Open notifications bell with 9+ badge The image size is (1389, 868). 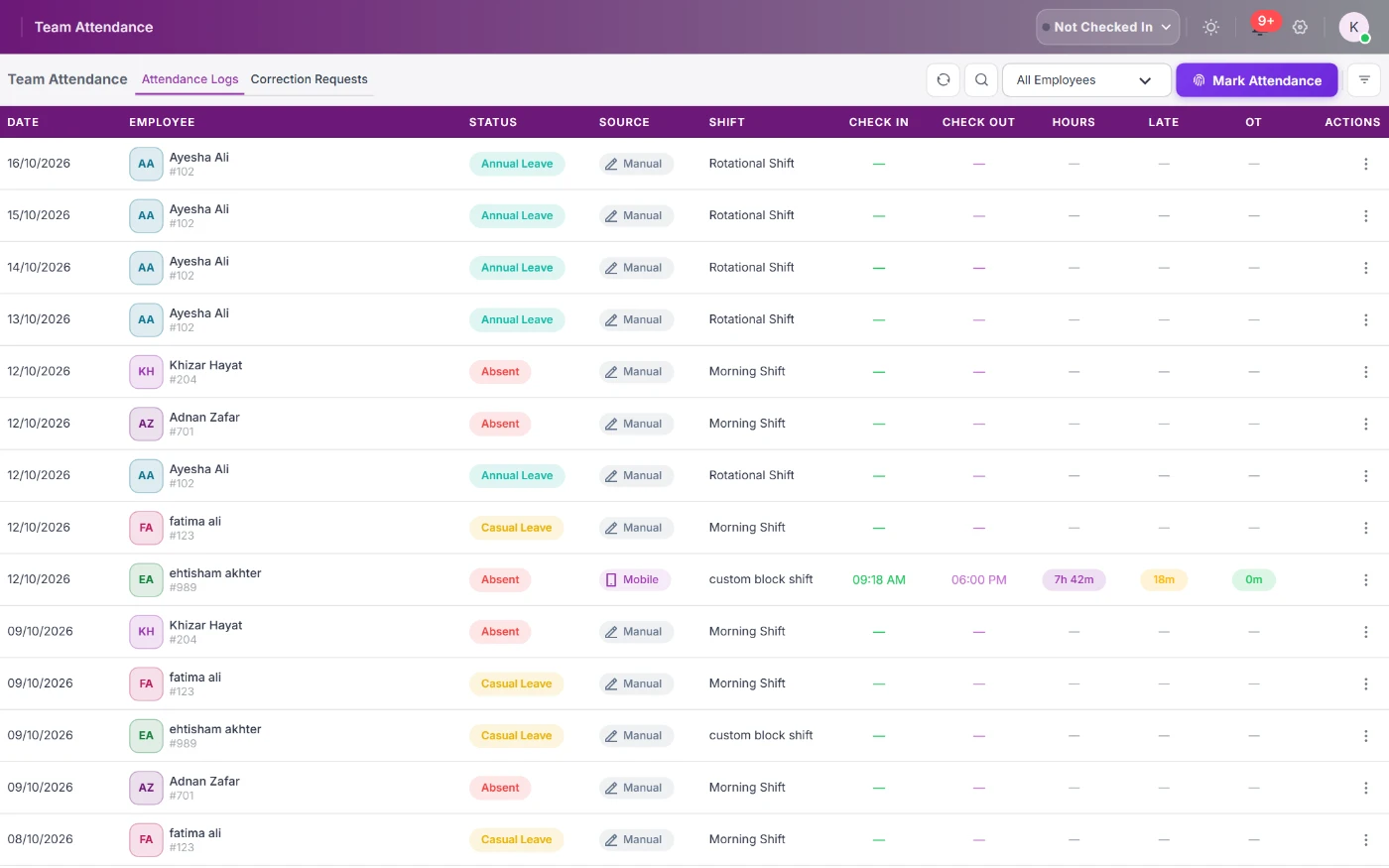coord(1260,27)
